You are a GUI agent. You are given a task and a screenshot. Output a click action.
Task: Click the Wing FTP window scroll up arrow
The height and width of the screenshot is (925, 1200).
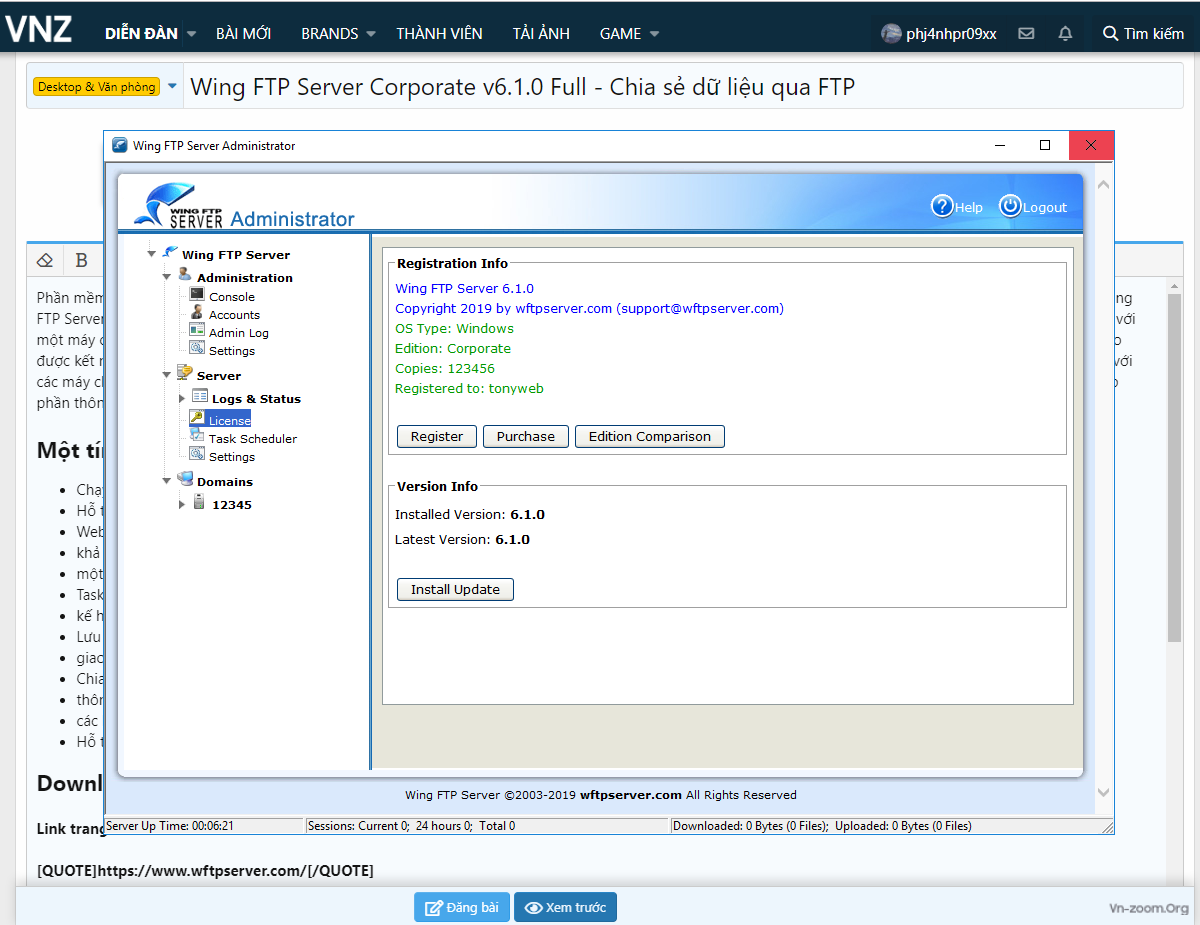(1103, 185)
